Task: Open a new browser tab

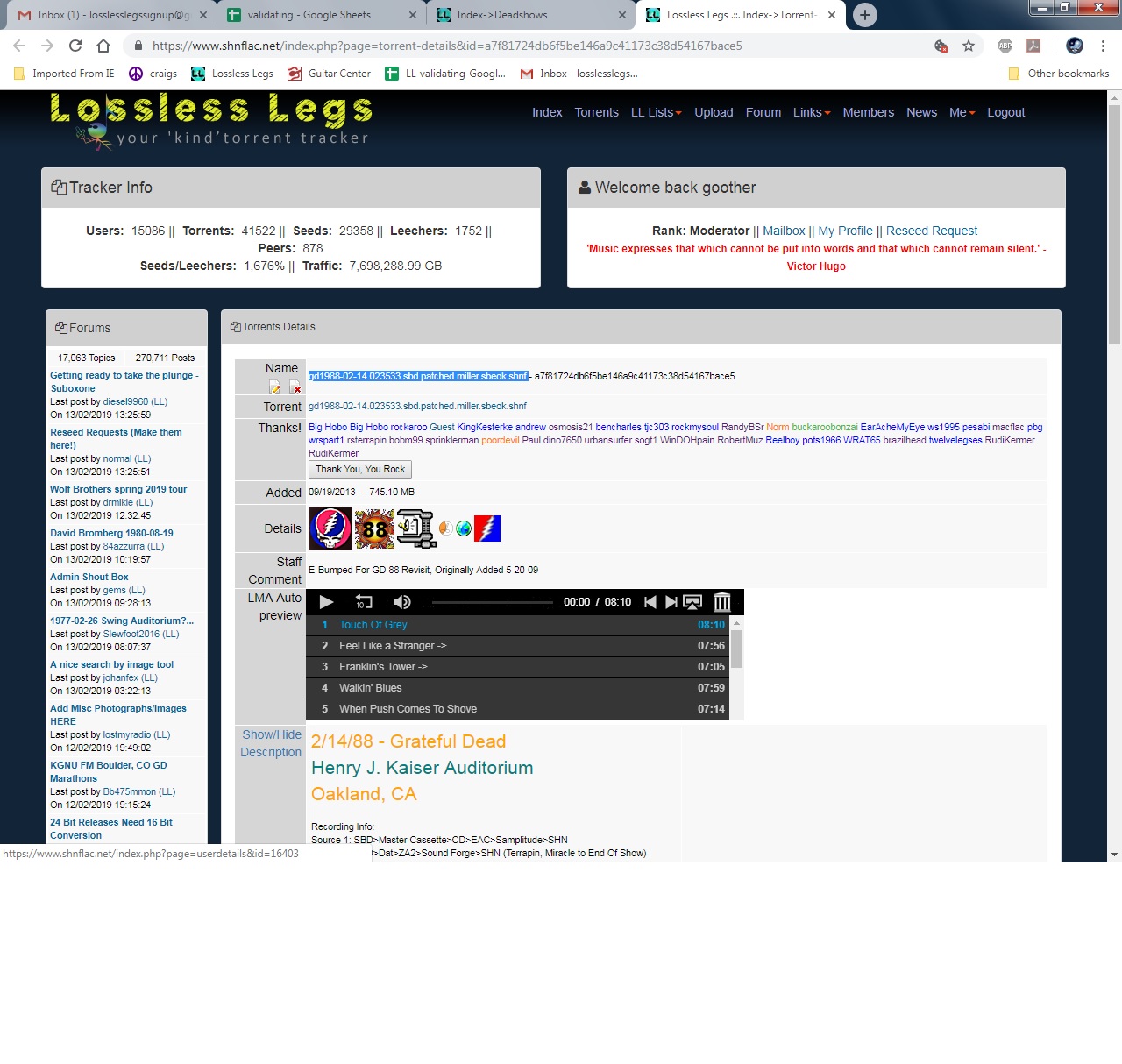Action: (865, 15)
